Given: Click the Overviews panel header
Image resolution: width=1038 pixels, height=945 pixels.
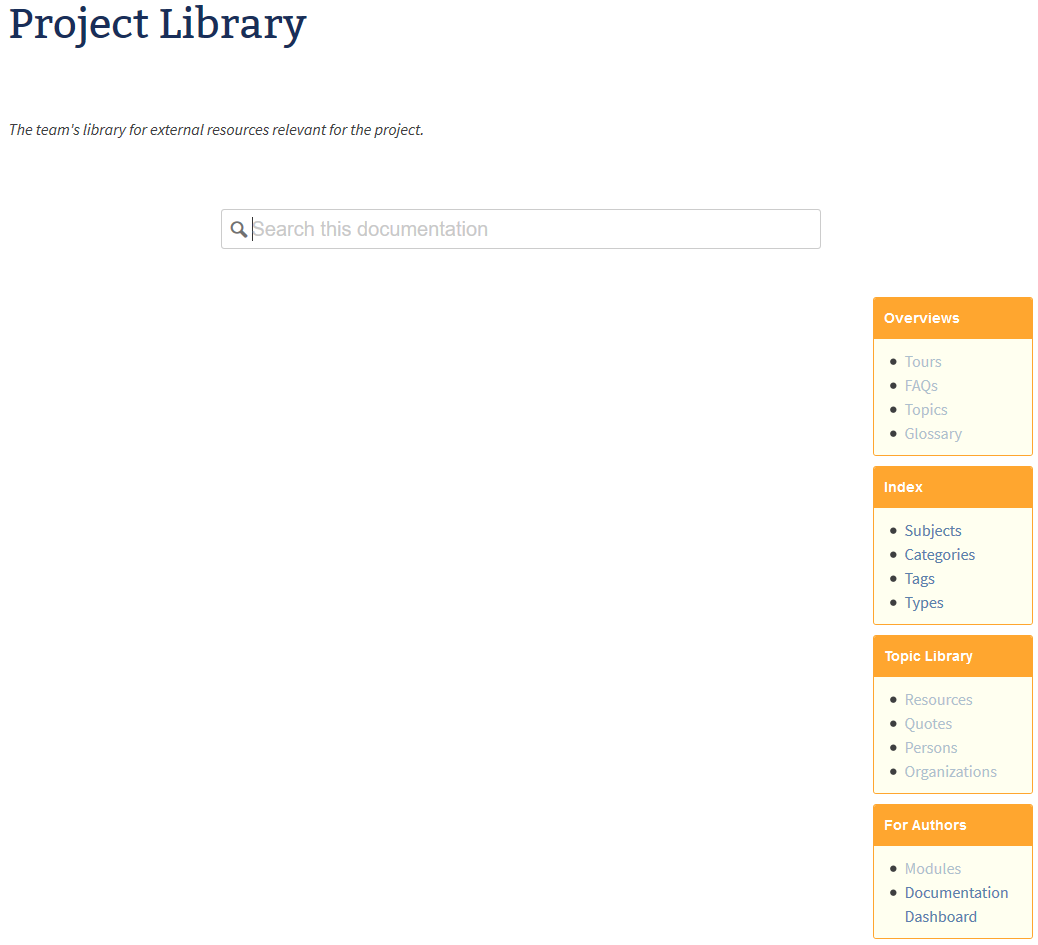Looking at the screenshot, I should point(952,318).
